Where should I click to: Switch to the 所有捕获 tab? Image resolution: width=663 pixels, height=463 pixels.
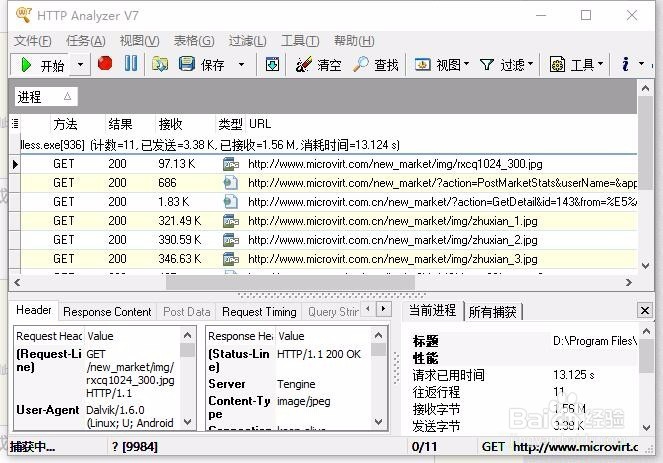[493, 312]
